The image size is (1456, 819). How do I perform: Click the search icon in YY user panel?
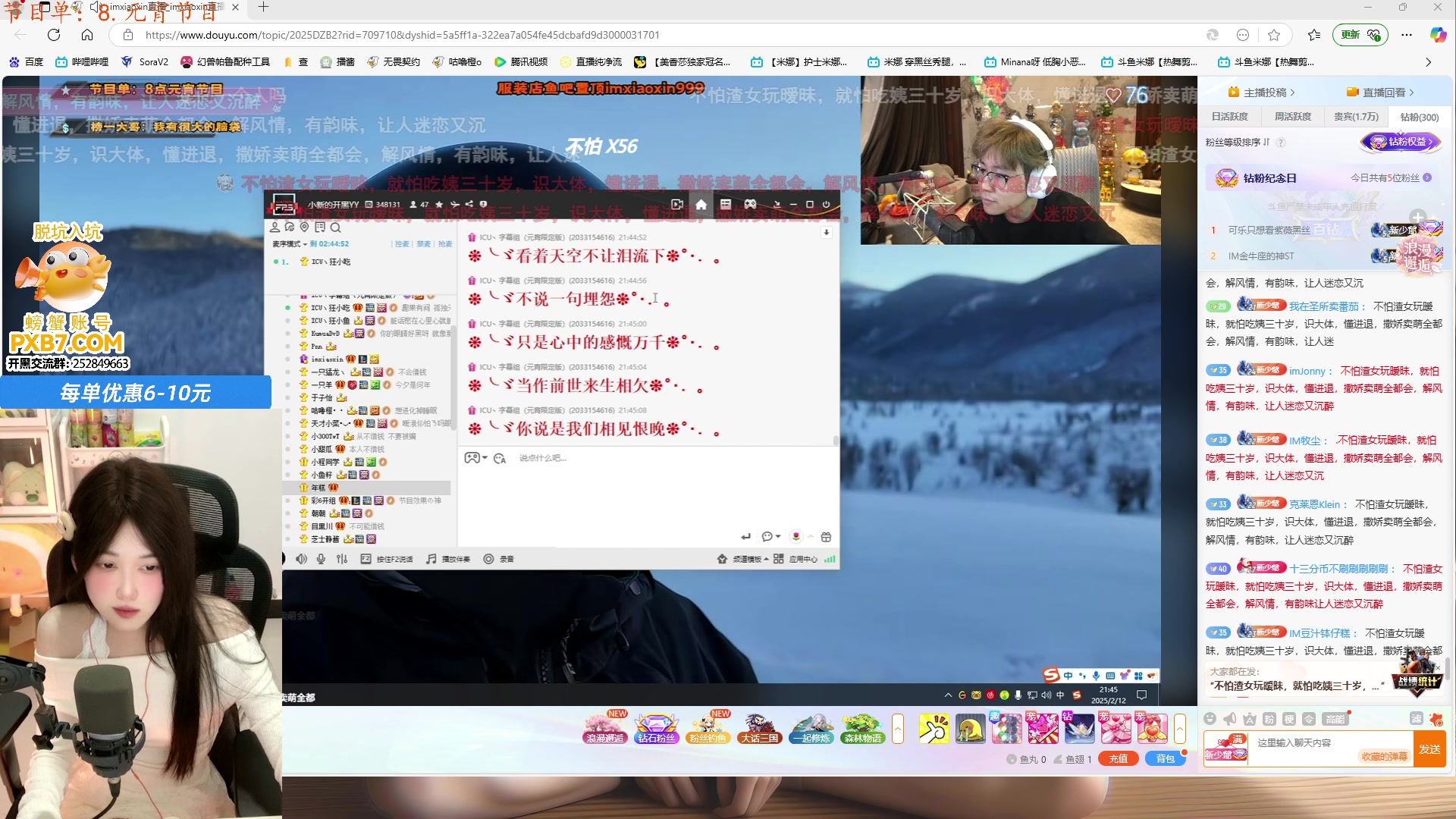click(336, 227)
